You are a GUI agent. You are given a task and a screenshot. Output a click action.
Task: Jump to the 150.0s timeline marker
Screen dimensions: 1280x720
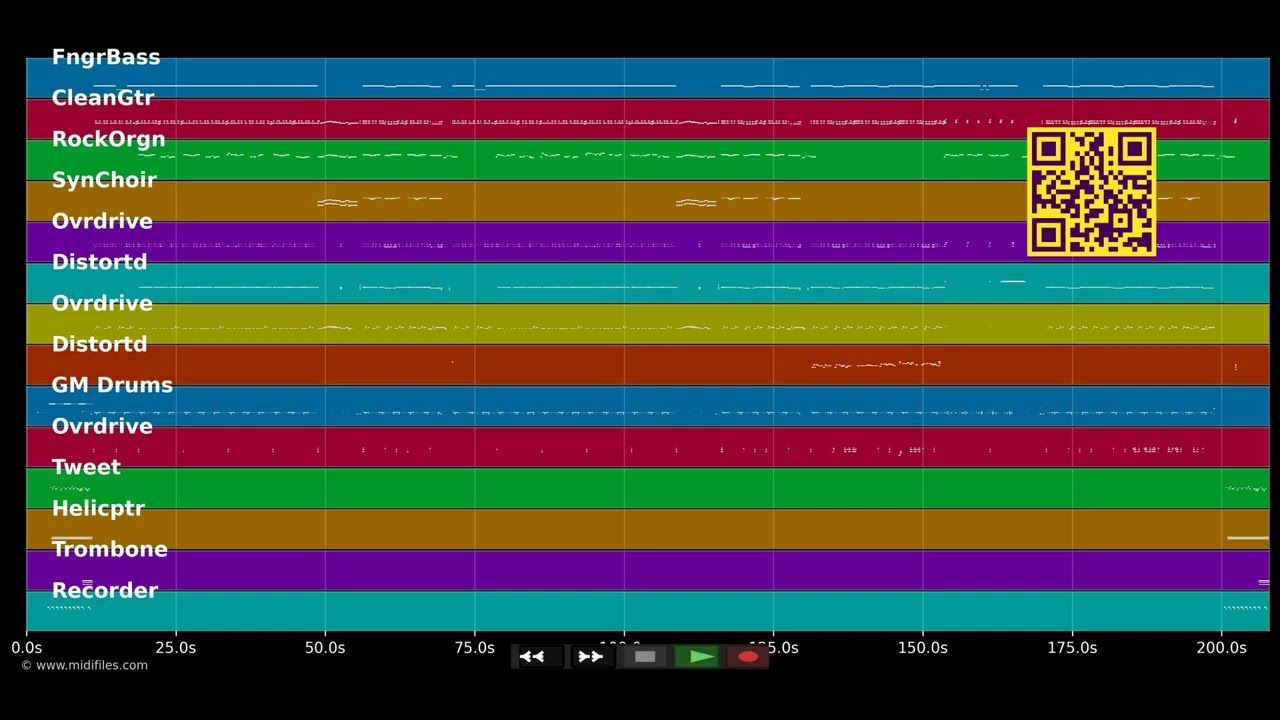(x=922, y=648)
